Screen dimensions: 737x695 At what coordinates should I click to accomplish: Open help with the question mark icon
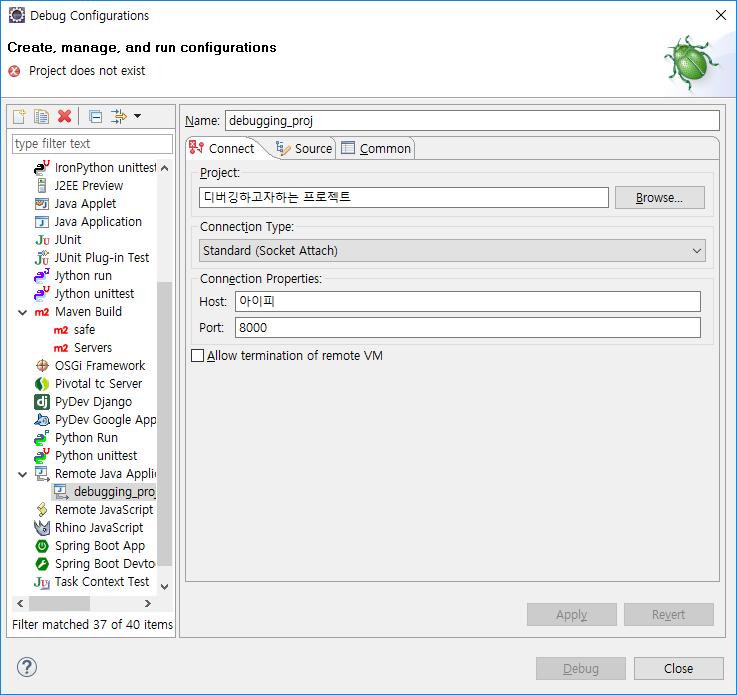click(x=27, y=667)
